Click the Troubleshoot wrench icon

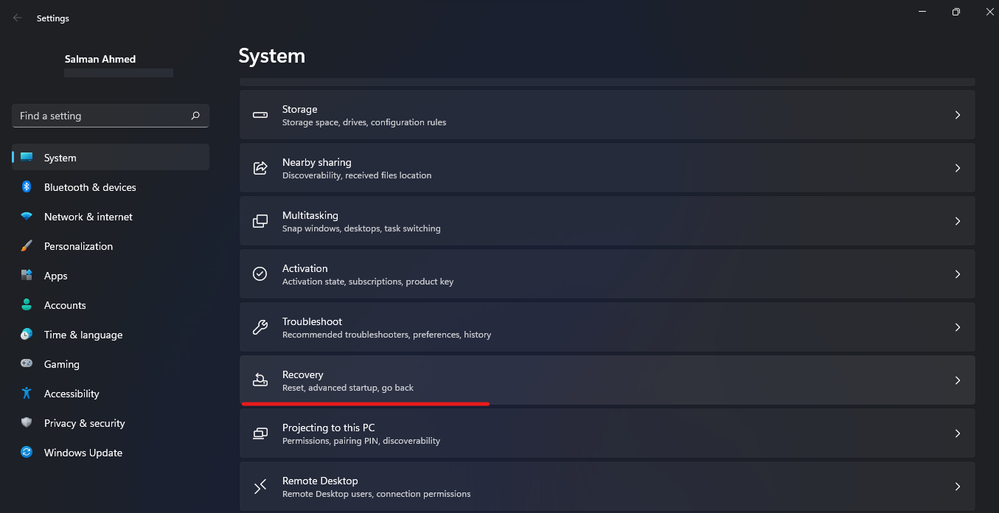coord(260,328)
